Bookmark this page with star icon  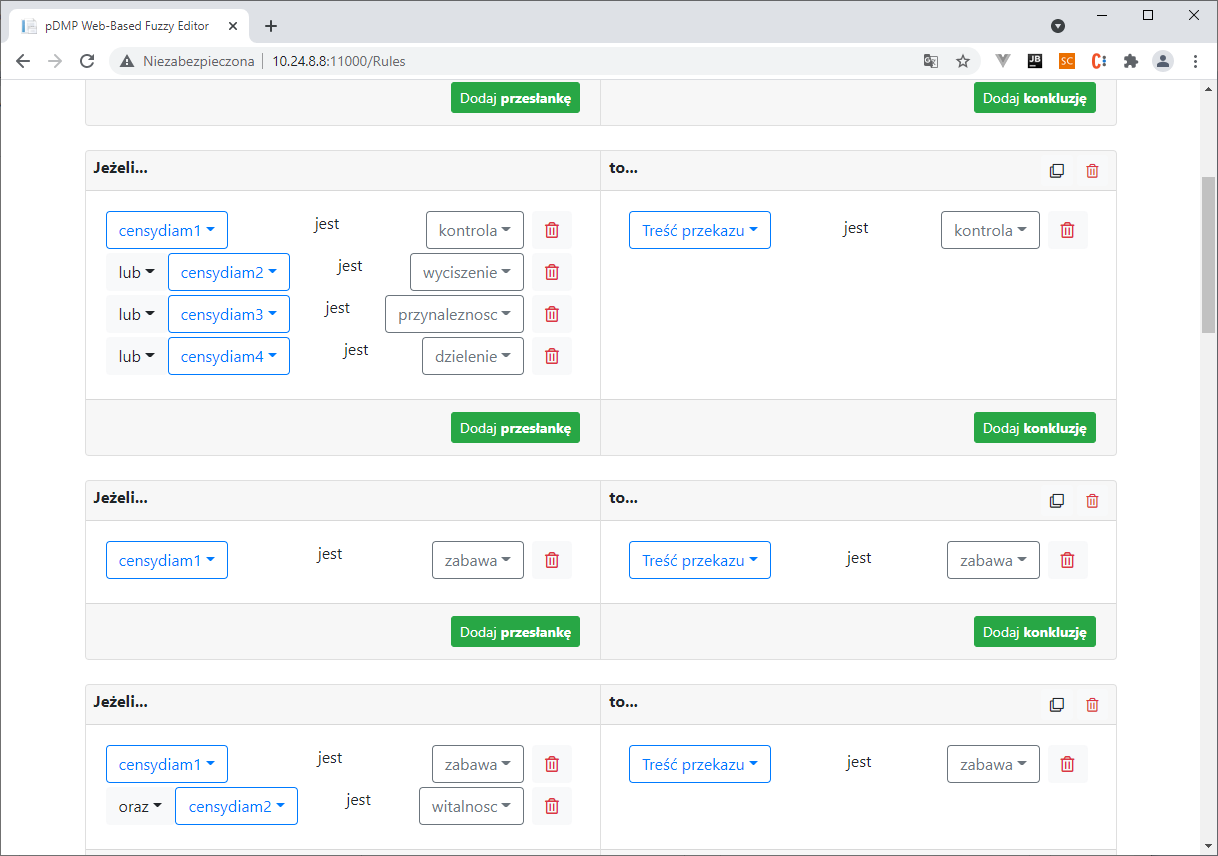963,61
